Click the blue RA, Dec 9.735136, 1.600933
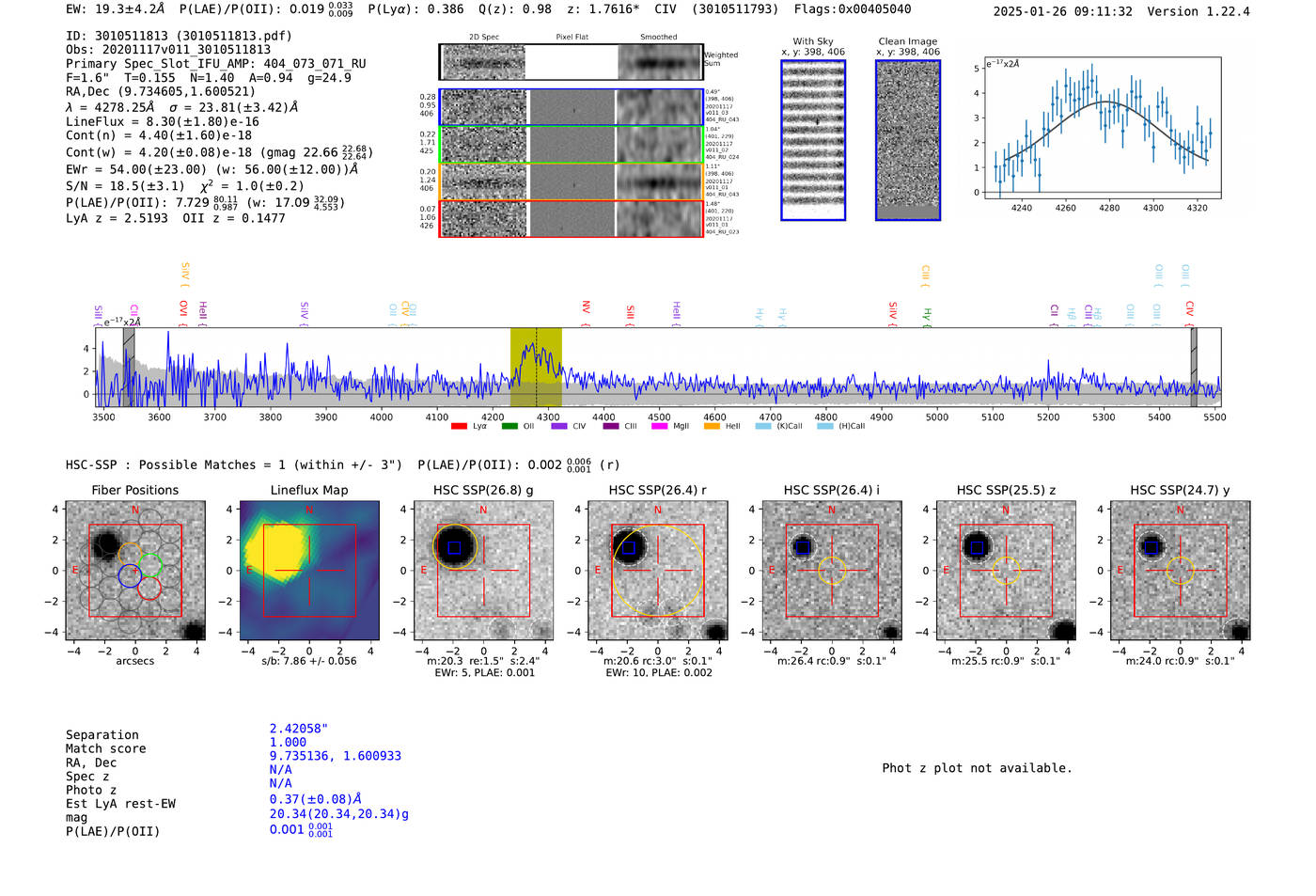 [x=336, y=756]
